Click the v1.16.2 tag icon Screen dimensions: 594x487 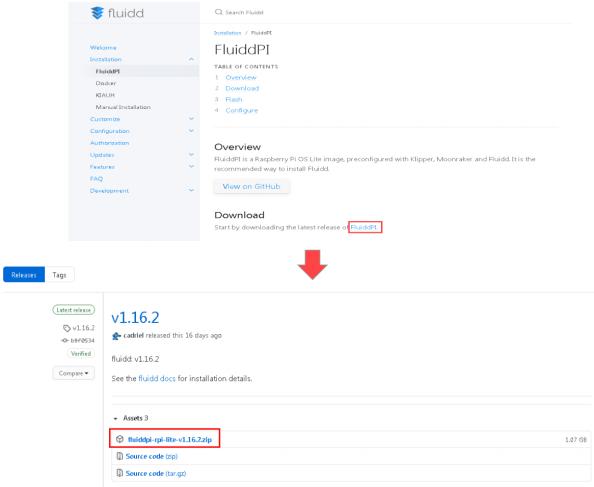pos(67,328)
